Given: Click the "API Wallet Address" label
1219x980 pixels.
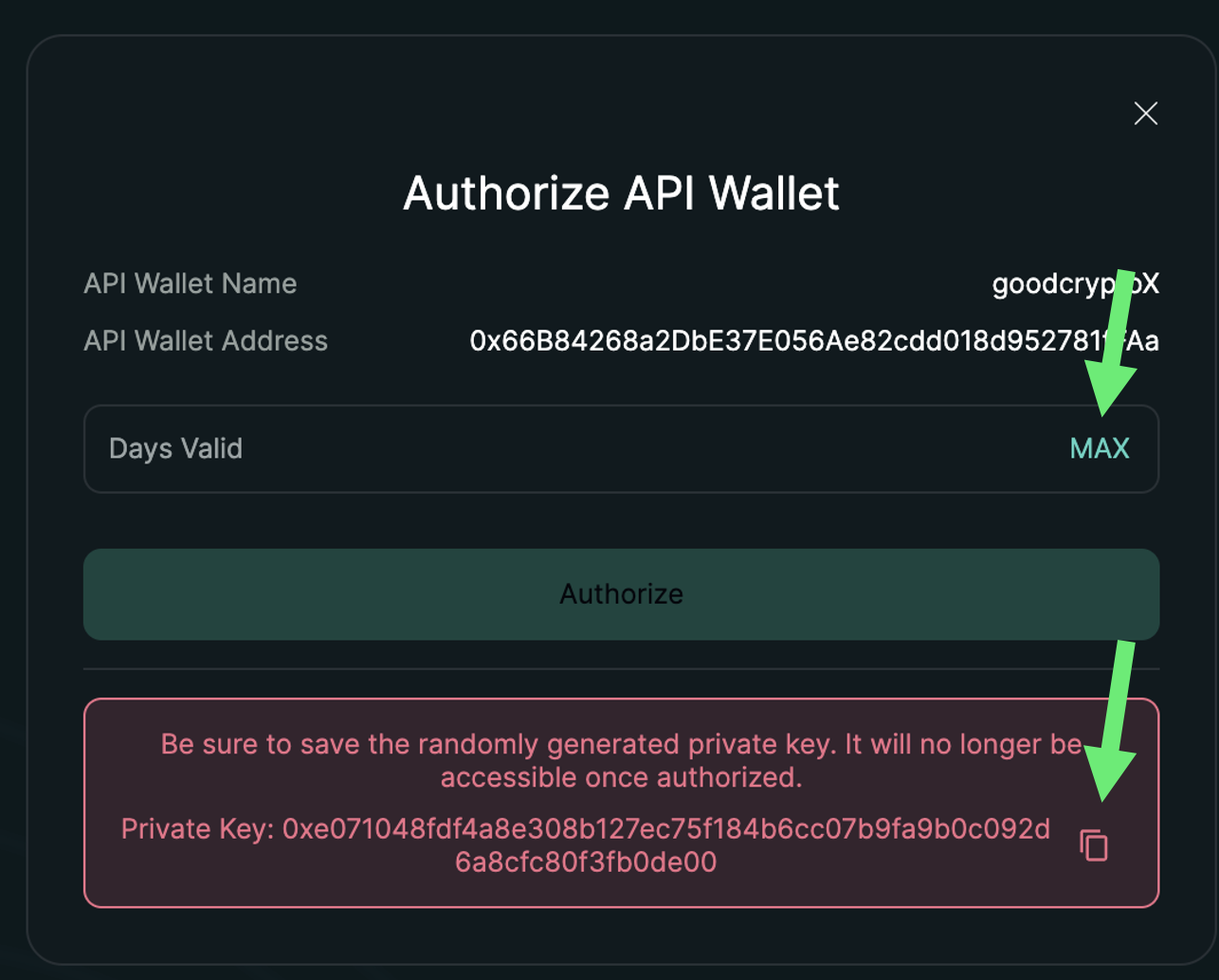Looking at the screenshot, I should pos(206,341).
